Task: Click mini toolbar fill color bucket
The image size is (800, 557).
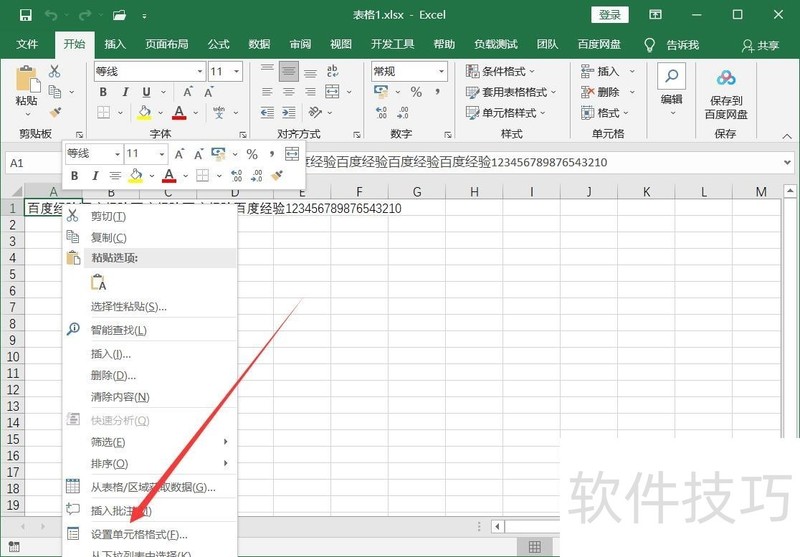Action: point(136,175)
